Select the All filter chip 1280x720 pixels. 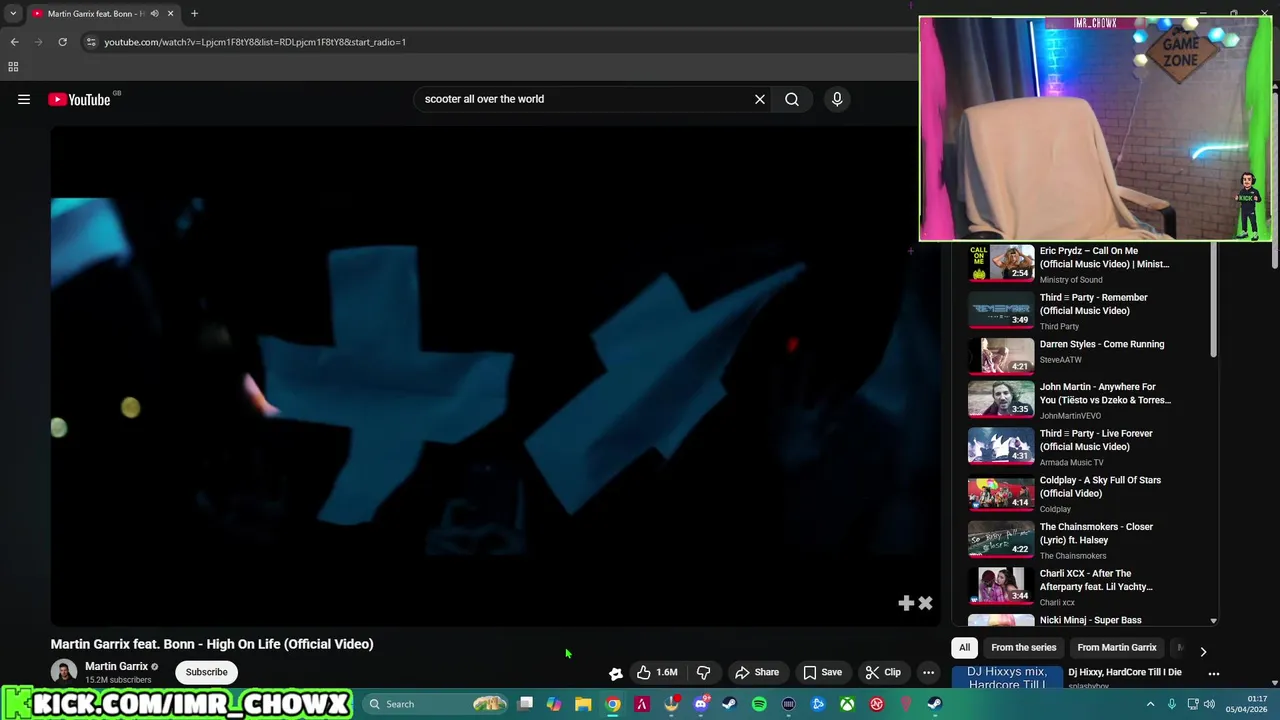click(964, 647)
